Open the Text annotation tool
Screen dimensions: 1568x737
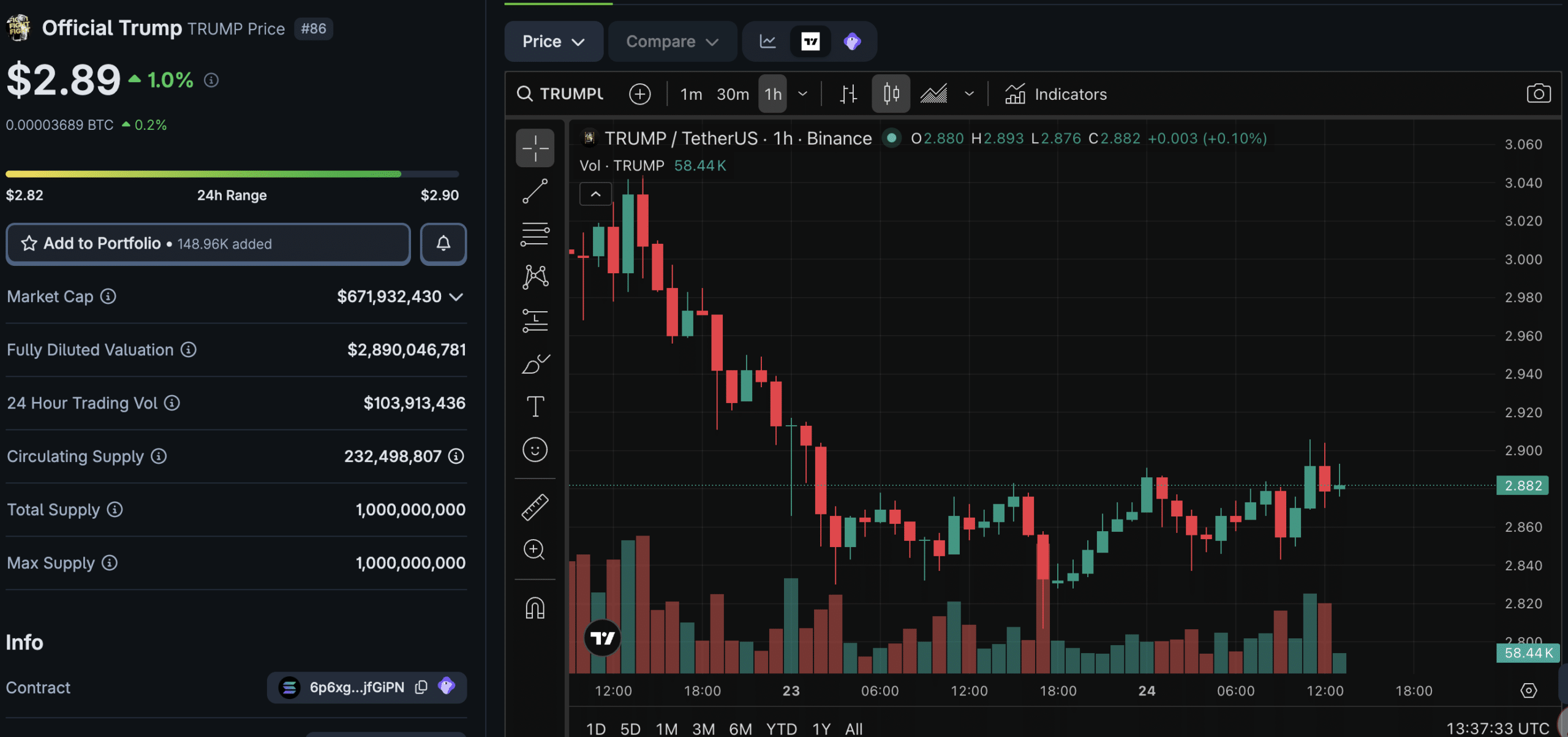[x=535, y=406]
